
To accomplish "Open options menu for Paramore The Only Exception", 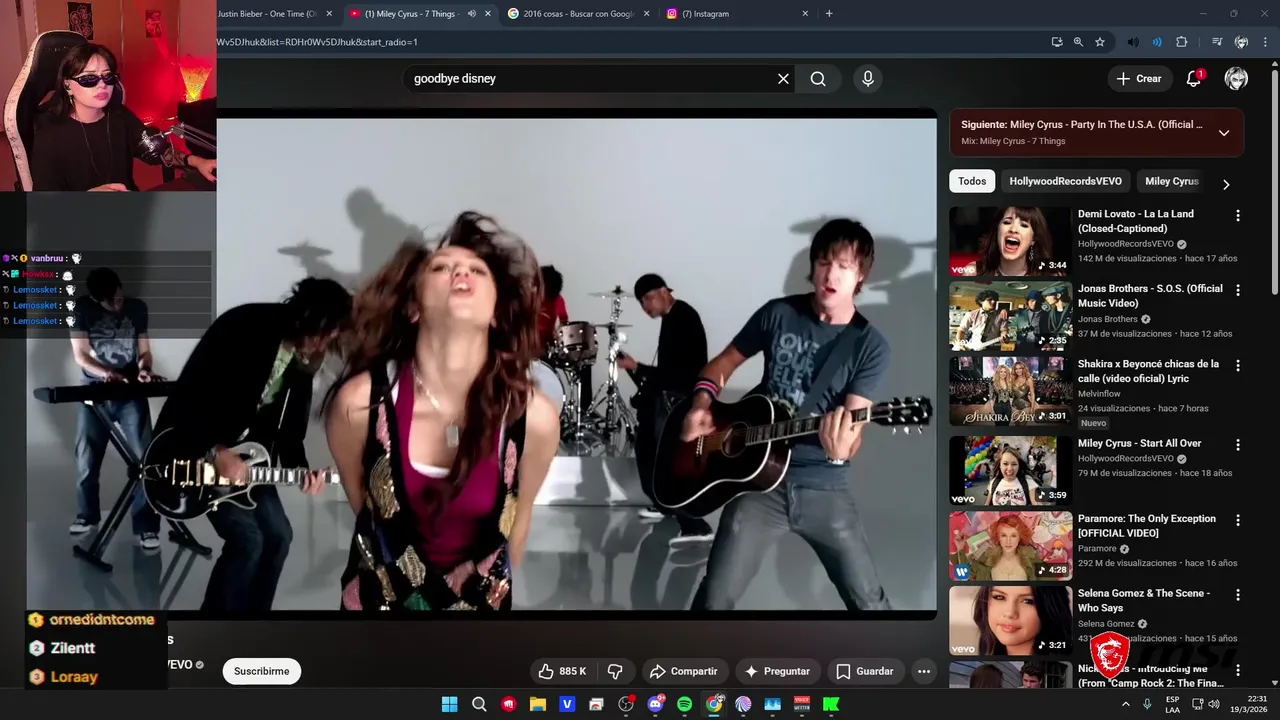I will click(1238, 520).
